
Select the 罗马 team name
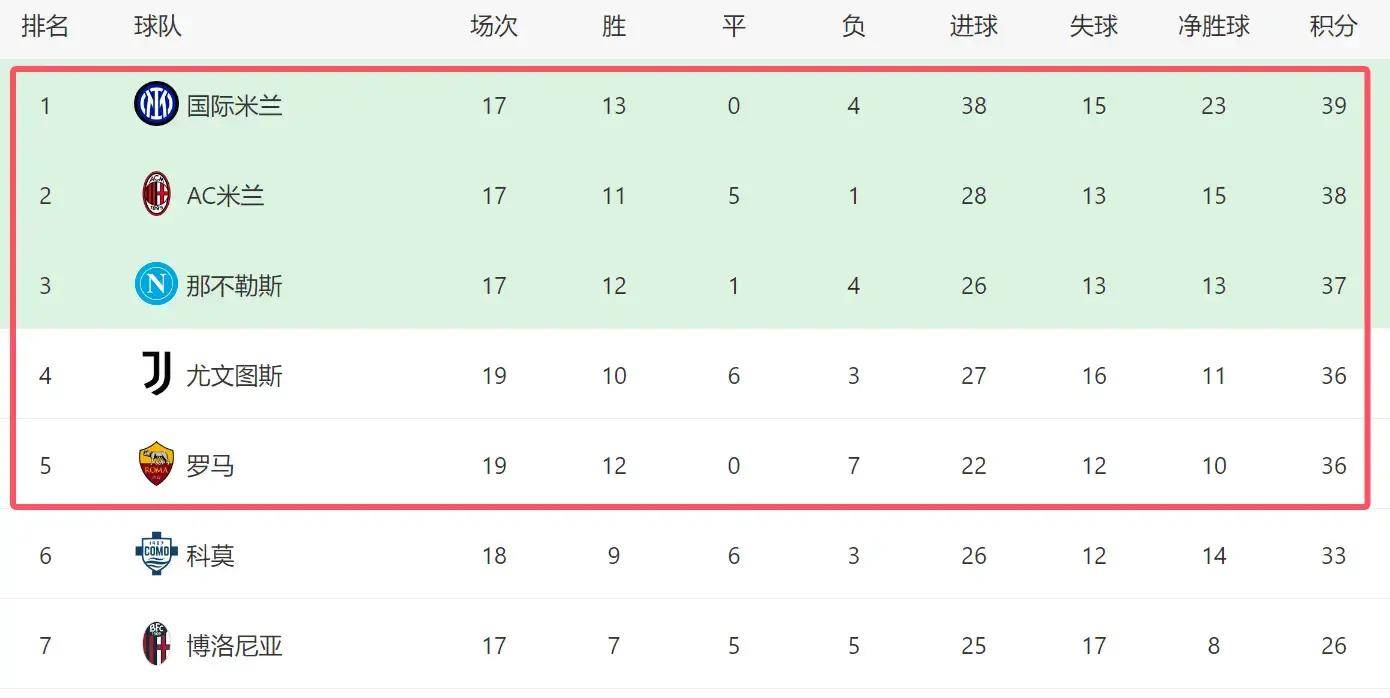click(x=210, y=466)
